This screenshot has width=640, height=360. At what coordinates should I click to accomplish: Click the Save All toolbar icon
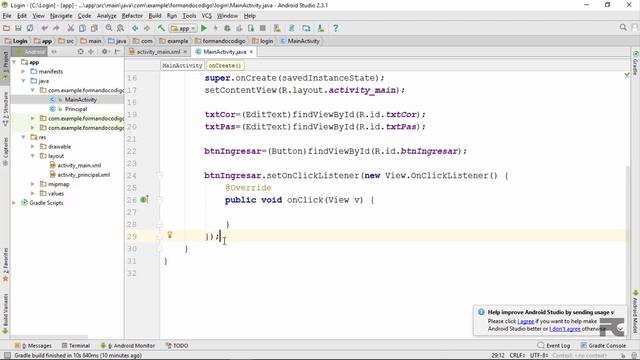(18, 28)
